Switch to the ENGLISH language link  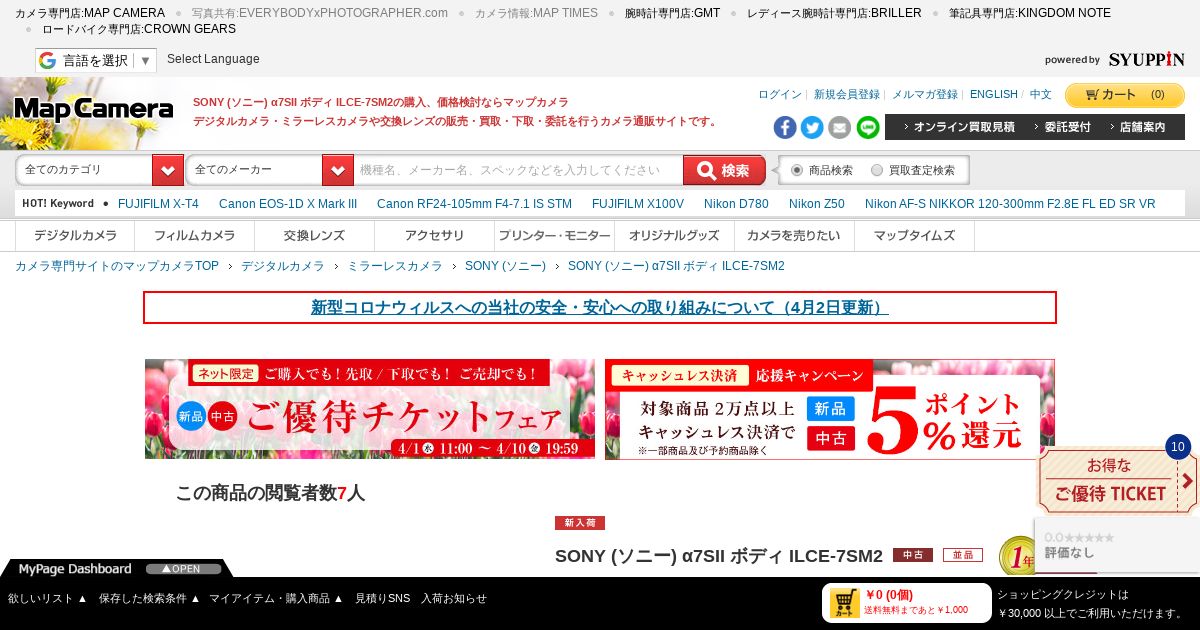994,94
